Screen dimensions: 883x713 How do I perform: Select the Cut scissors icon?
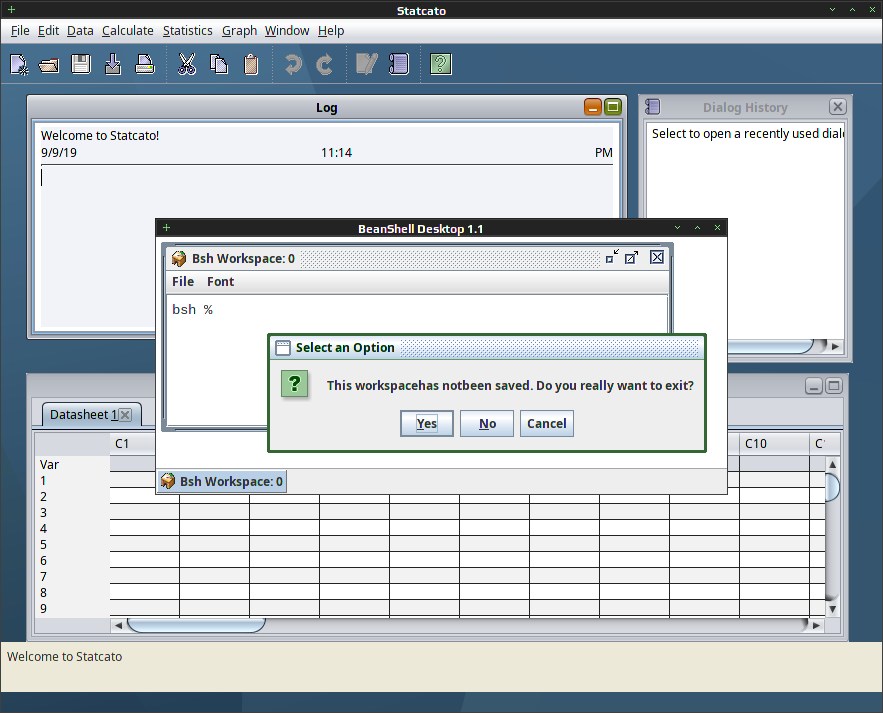(x=186, y=64)
